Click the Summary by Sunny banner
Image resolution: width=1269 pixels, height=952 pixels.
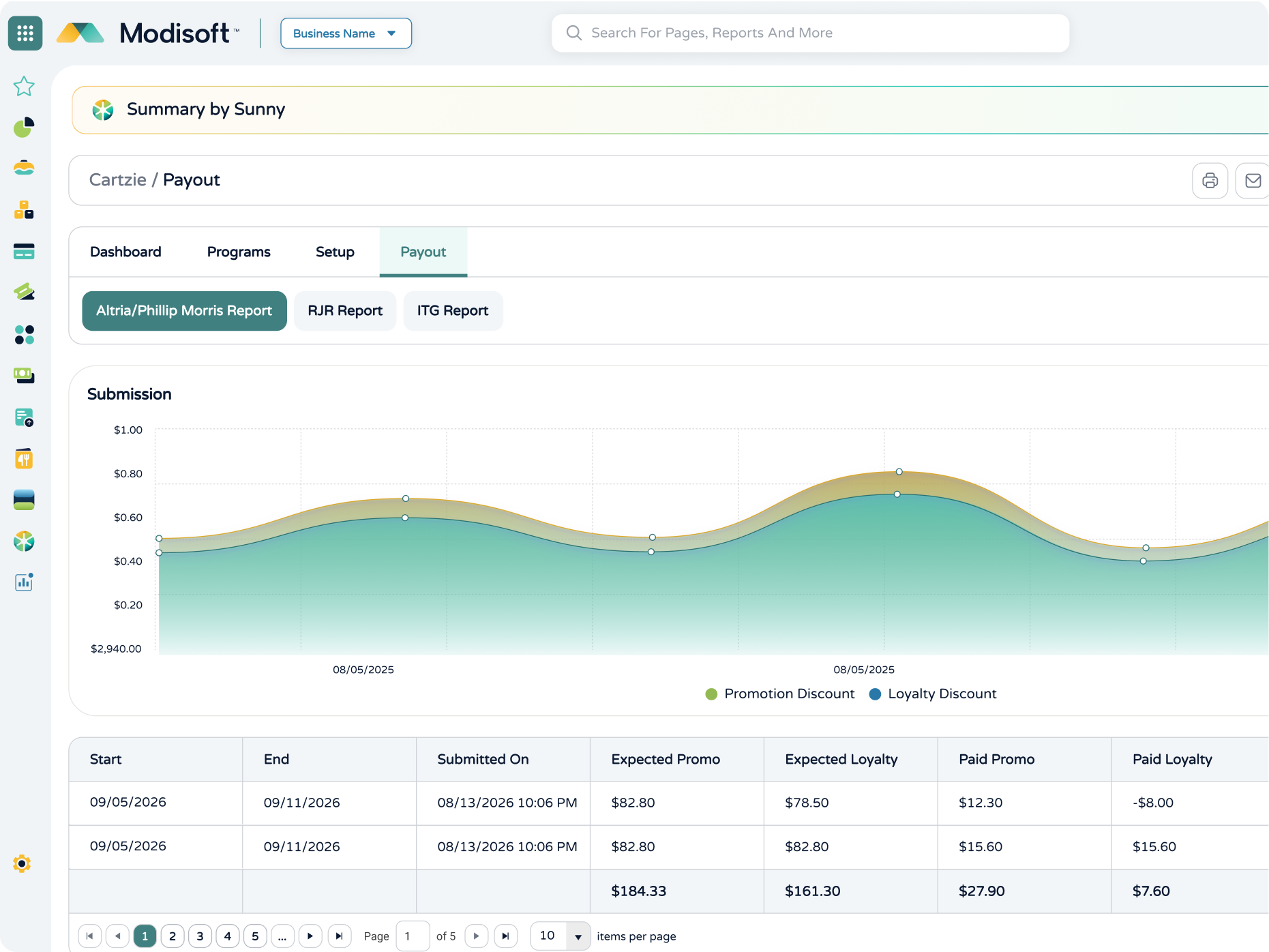[x=670, y=110]
